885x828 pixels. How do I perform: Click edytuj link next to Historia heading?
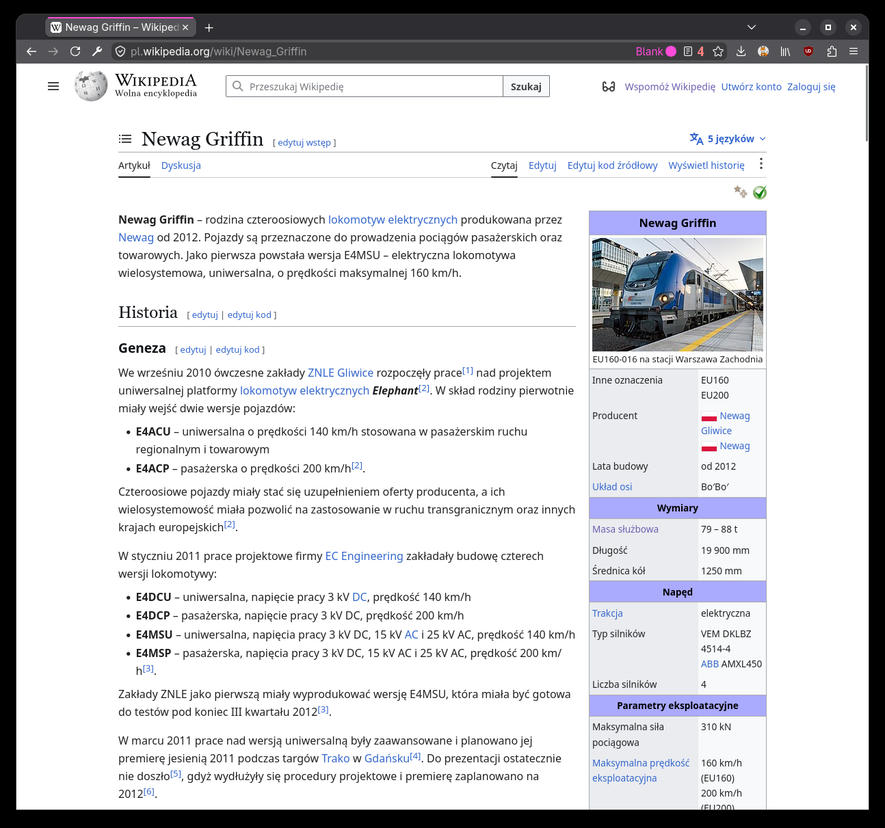point(205,315)
